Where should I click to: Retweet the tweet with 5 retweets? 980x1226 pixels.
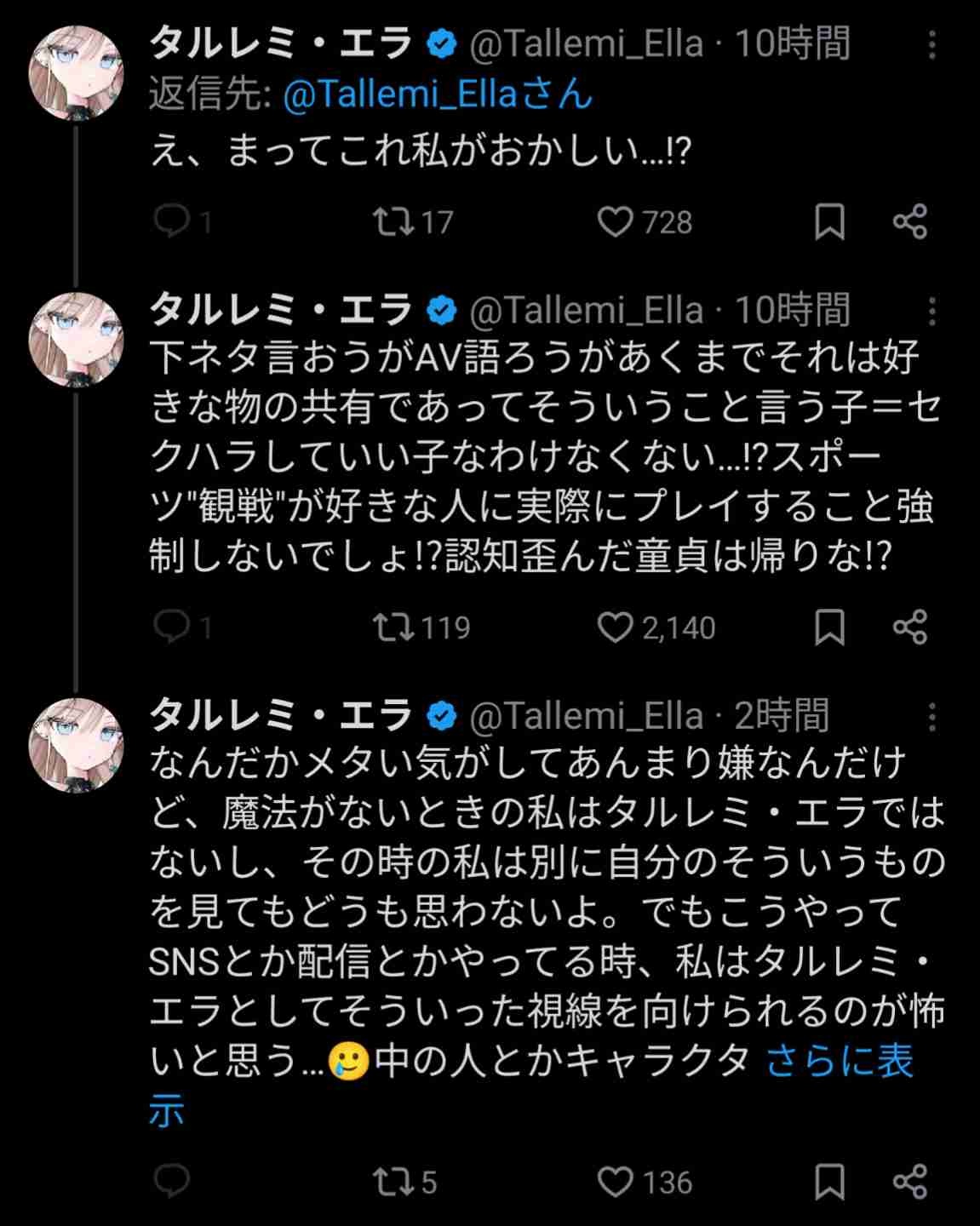coord(394,1181)
